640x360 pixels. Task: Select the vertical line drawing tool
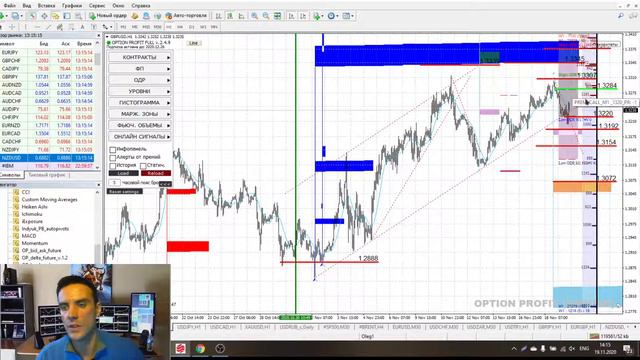[x=26, y=27]
